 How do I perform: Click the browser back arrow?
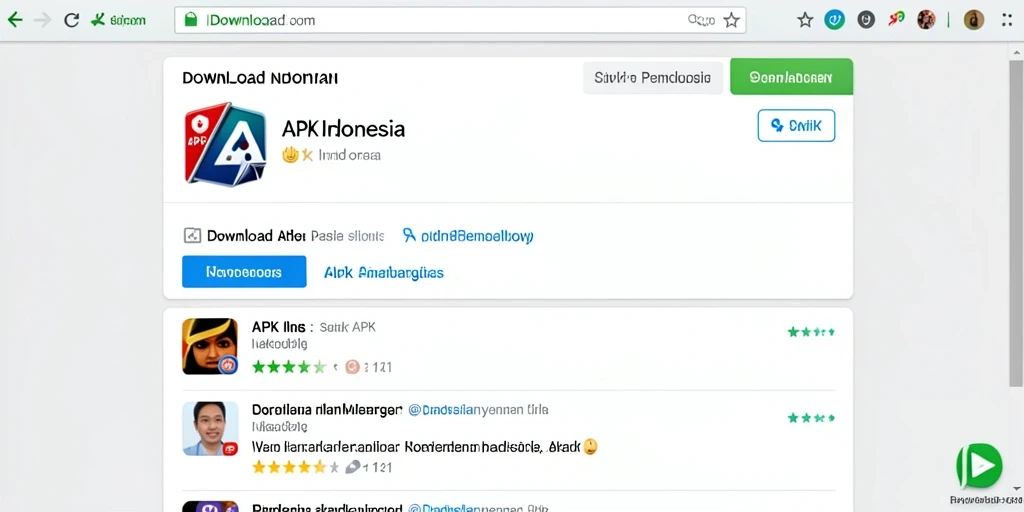(x=14, y=20)
